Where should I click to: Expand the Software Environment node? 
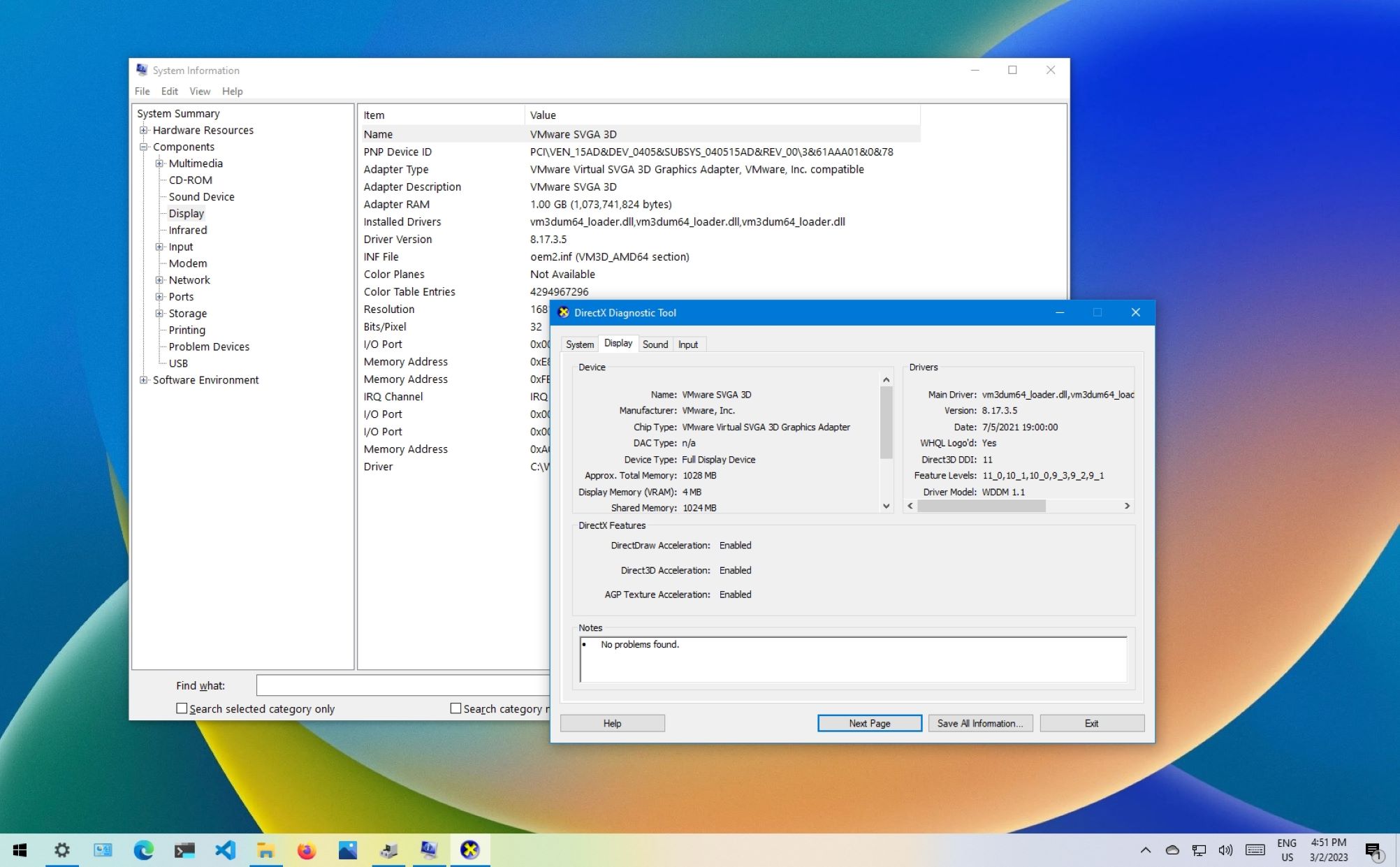point(143,379)
